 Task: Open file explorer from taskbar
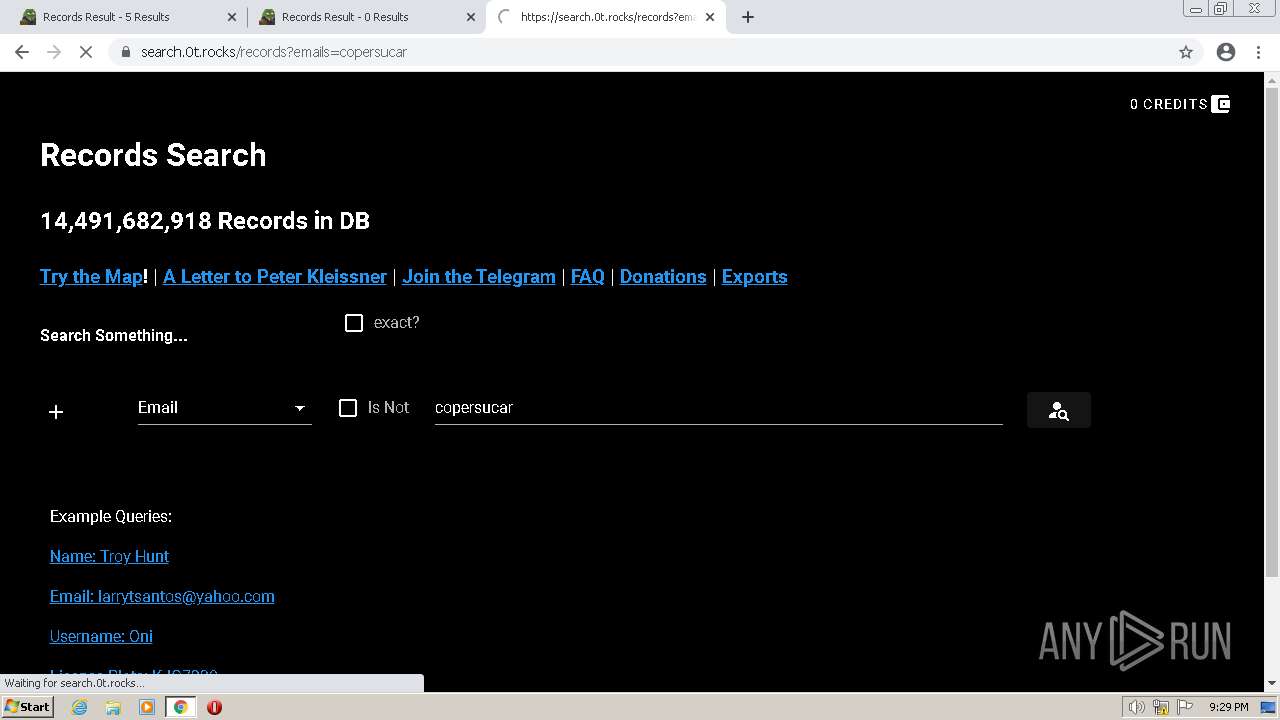[x=113, y=707]
